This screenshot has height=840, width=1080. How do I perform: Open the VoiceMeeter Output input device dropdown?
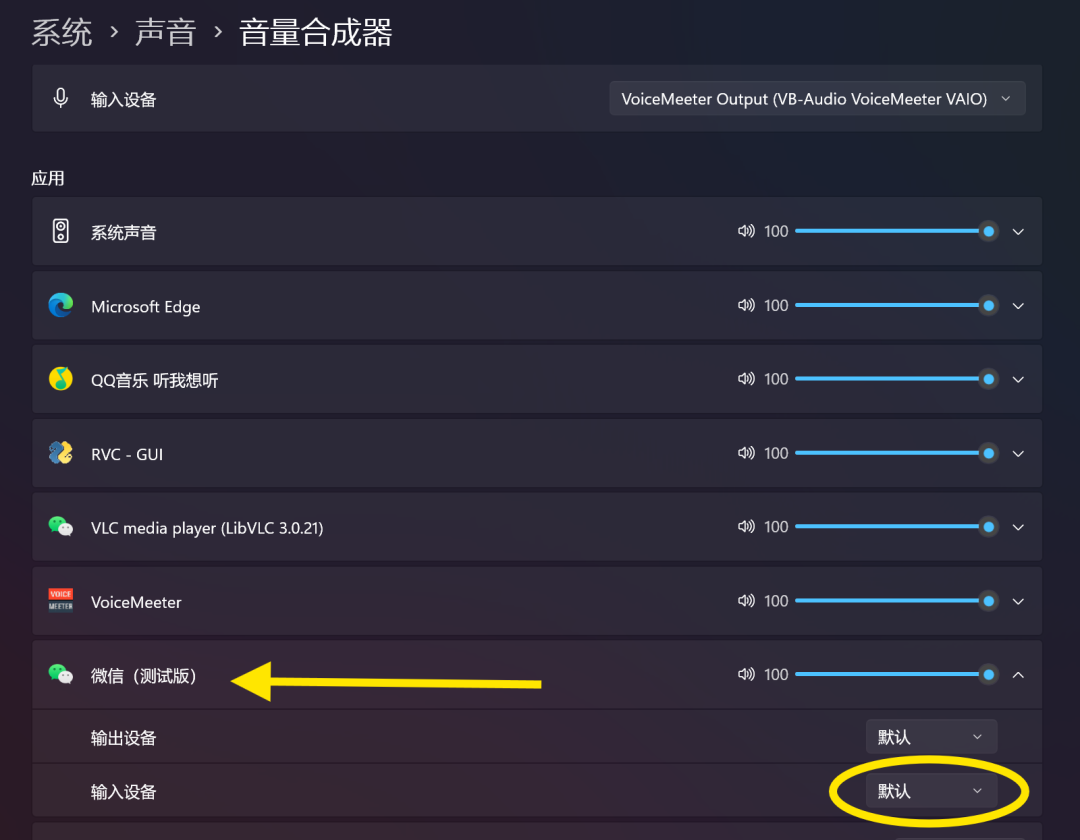point(817,98)
